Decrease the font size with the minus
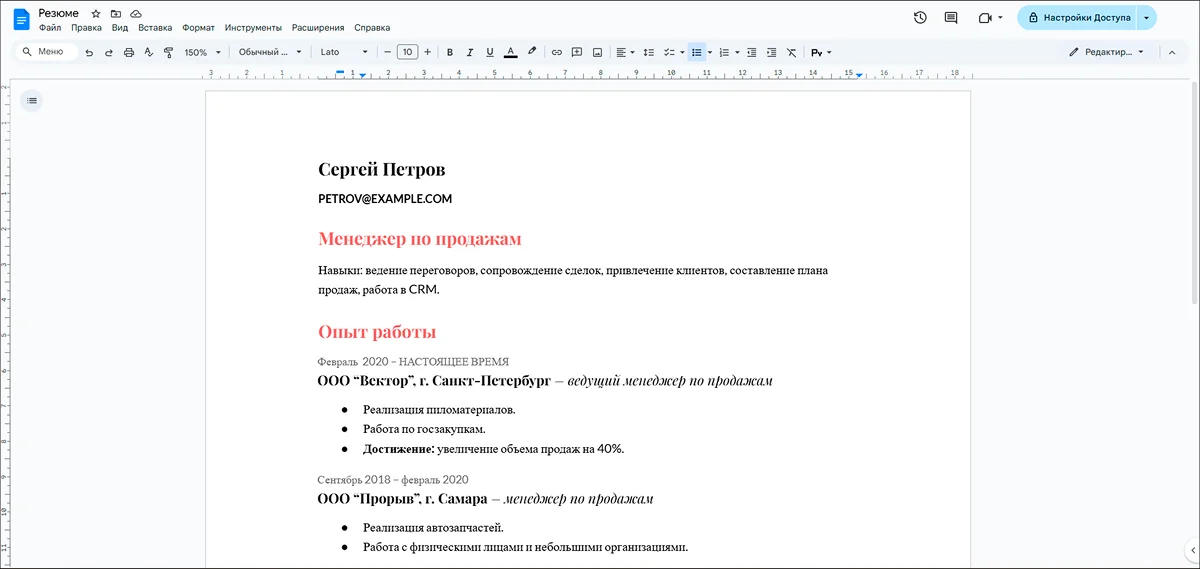 (386, 52)
